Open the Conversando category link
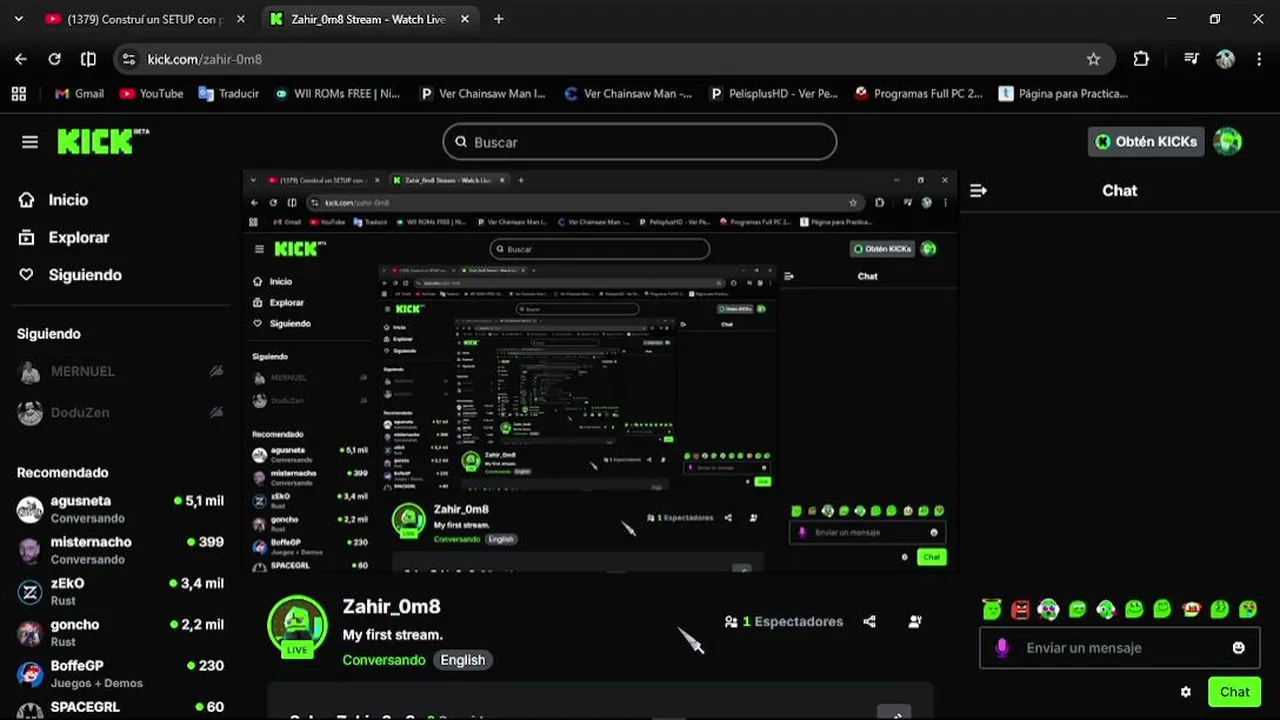This screenshot has width=1280, height=720. tap(384, 660)
